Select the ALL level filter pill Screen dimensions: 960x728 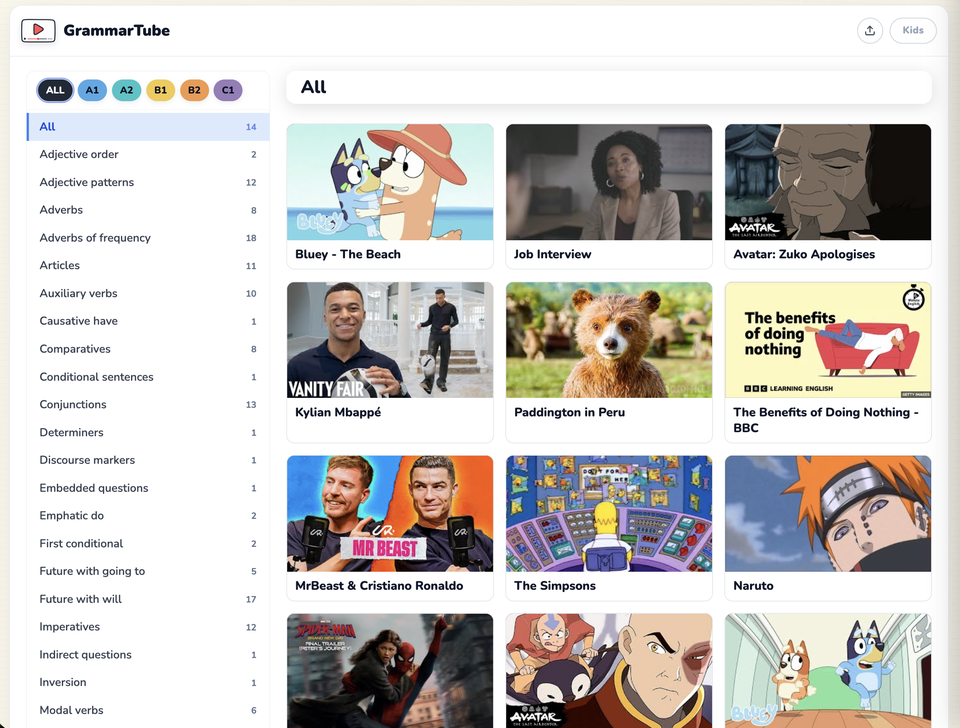click(x=55, y=90)
